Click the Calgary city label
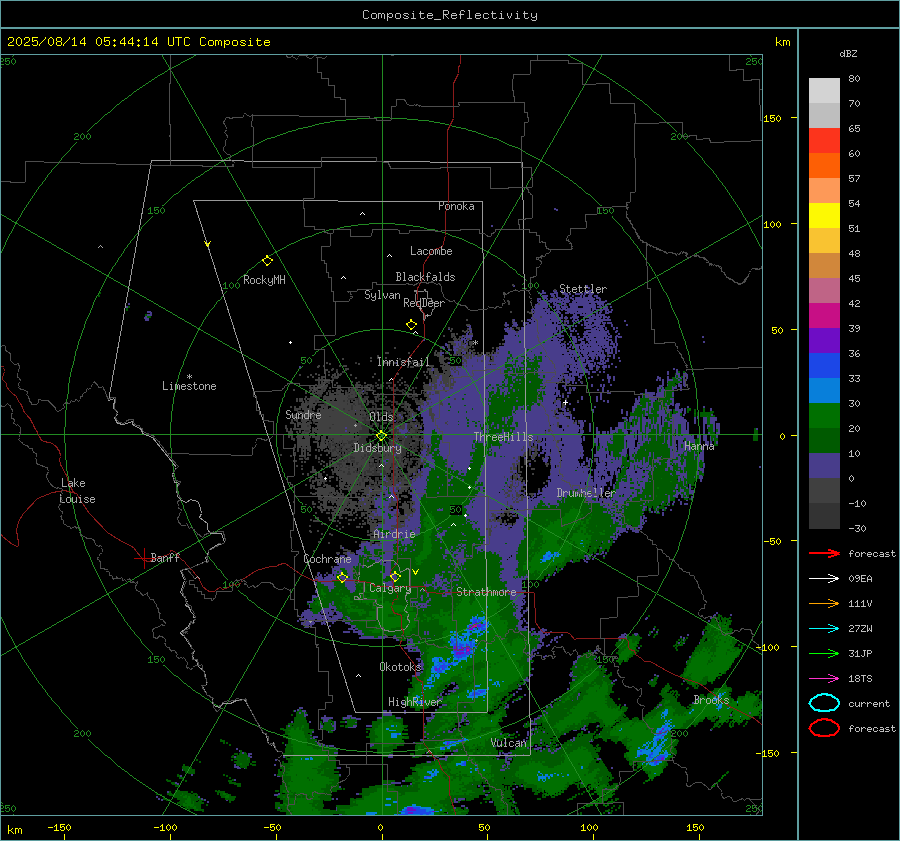The image size is (900, 841). (x=390, y=588)
